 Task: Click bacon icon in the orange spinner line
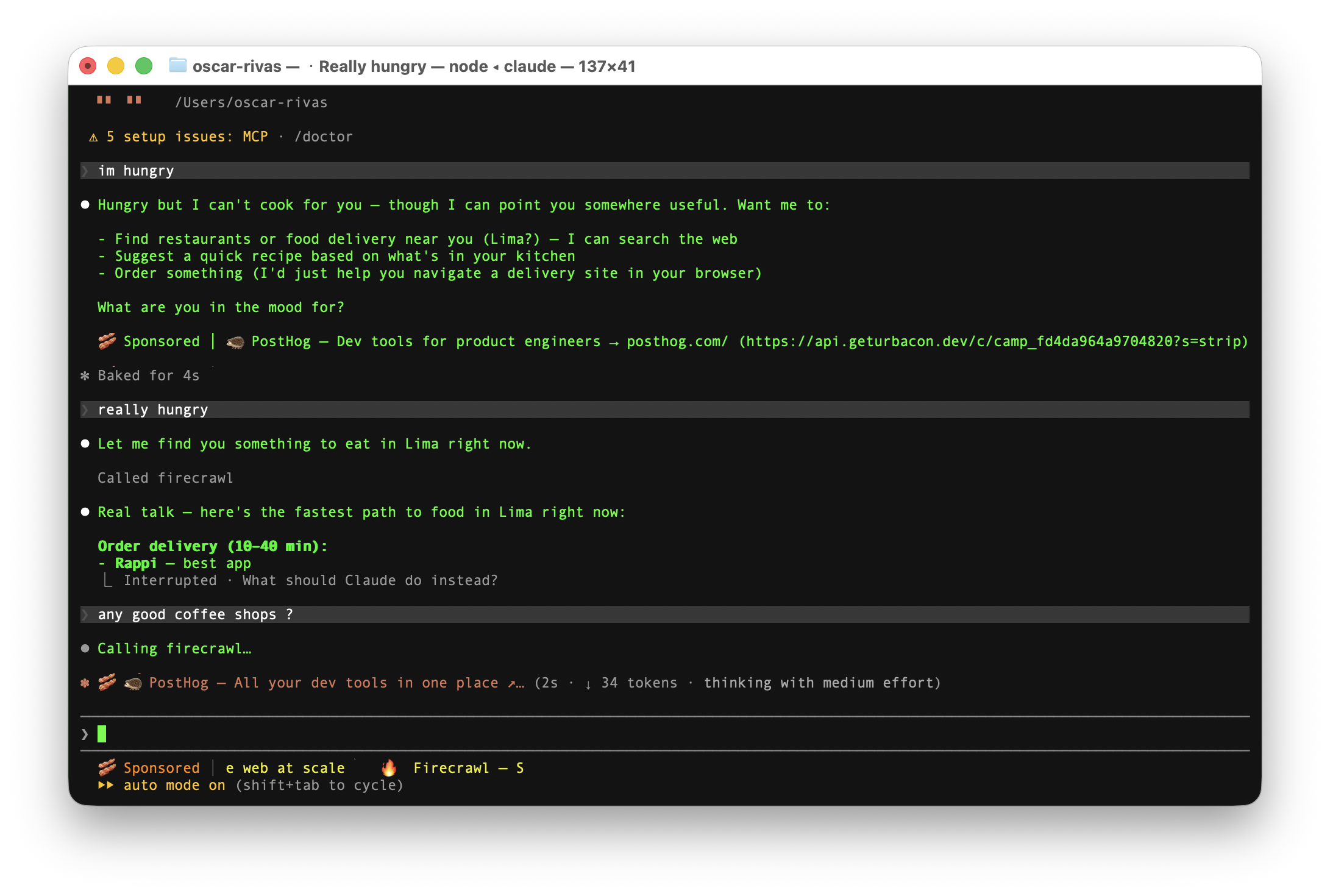point(107,683)
